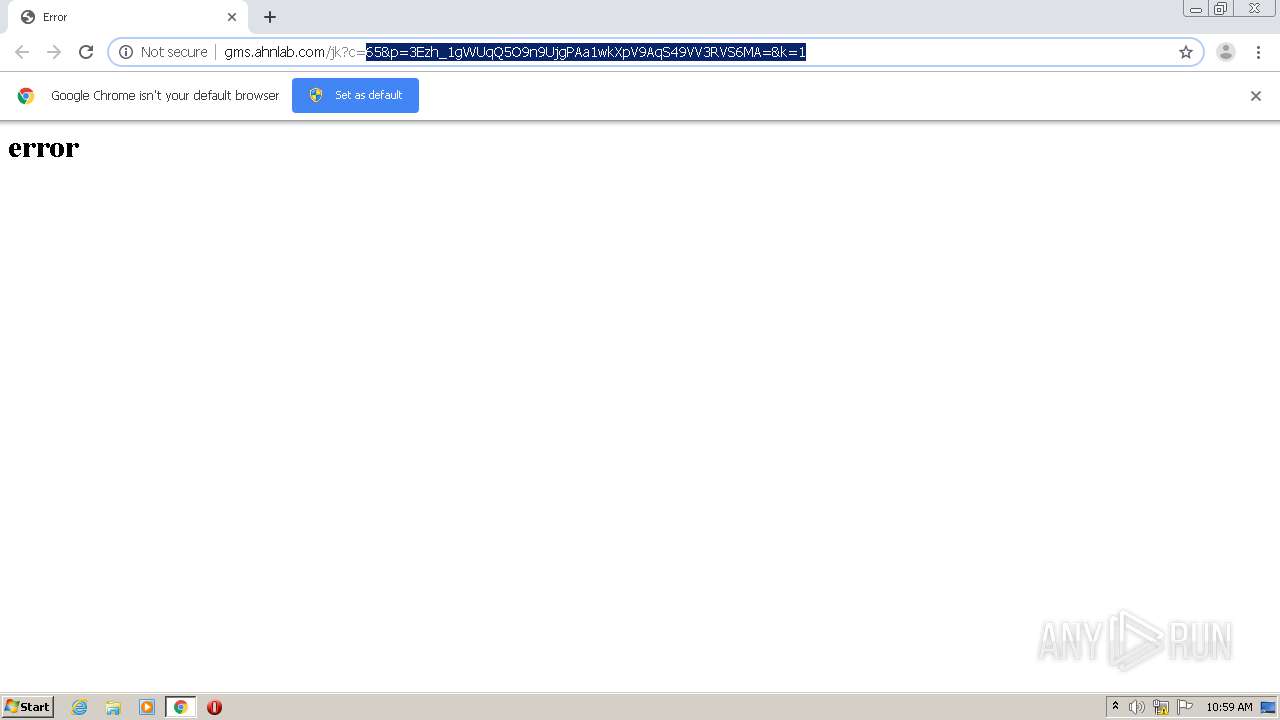Click the error heading text
1280x720 pixels.
(43, 148)
